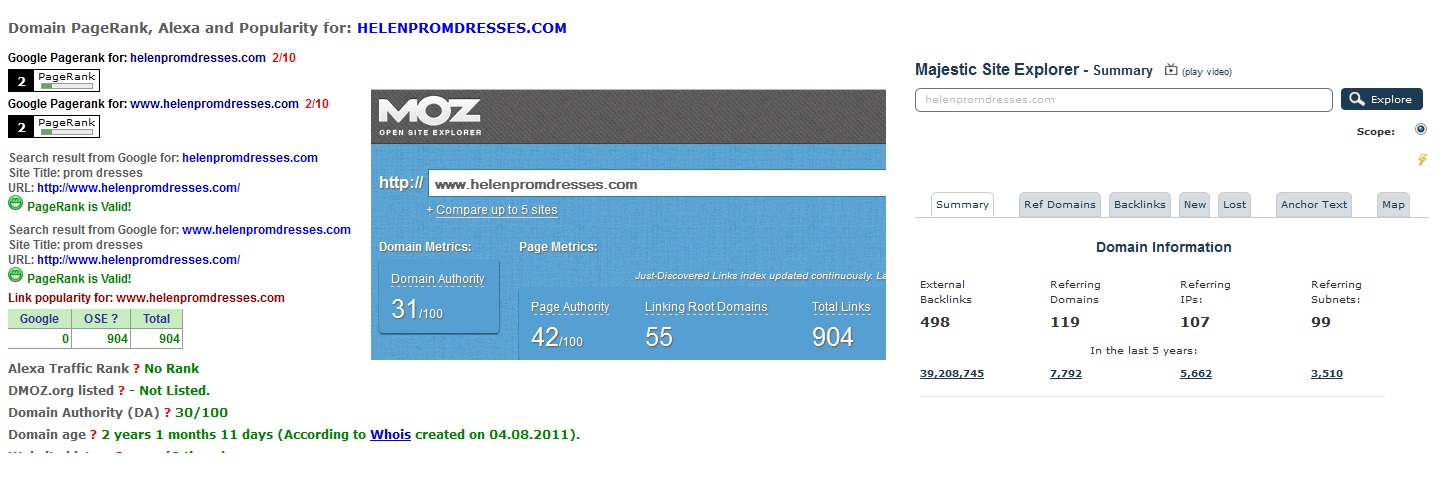1450x478 pixels.
Task: Click the question mark next to DMOZ.org listed
Action: tap(121, 391)
